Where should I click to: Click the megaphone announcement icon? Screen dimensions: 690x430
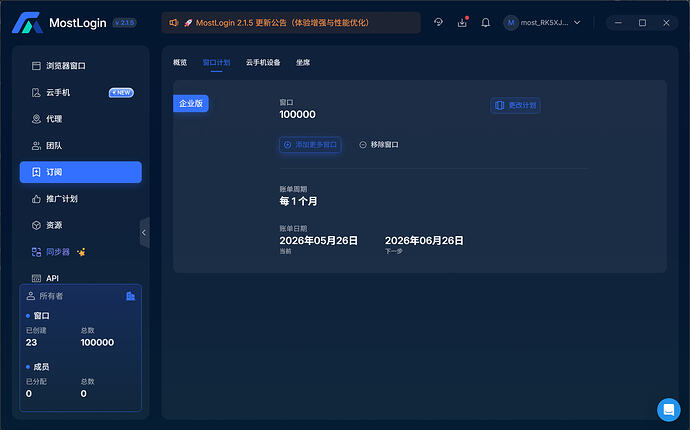tap(174, 22)
